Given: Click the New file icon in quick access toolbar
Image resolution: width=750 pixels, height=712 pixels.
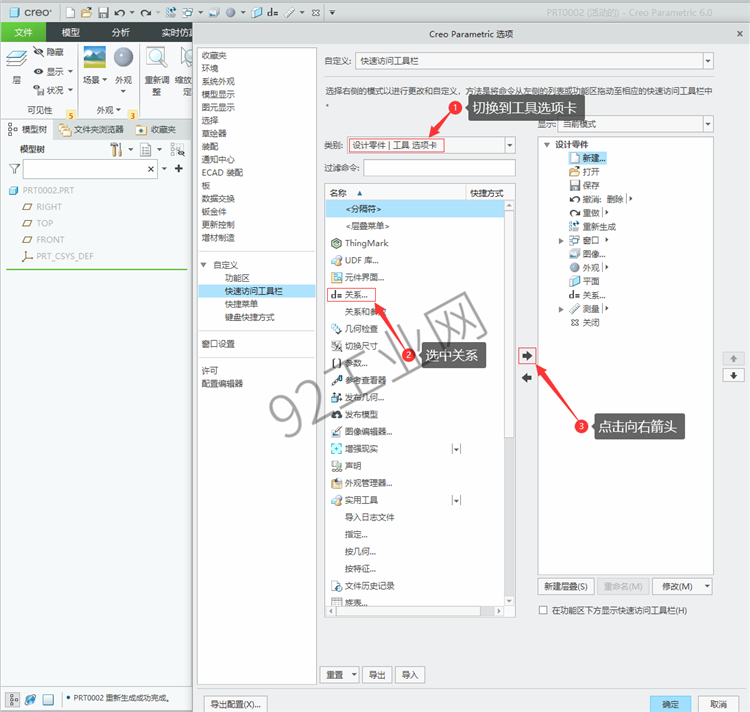Looking at the screenshot, I should click(x=70, y=12).
